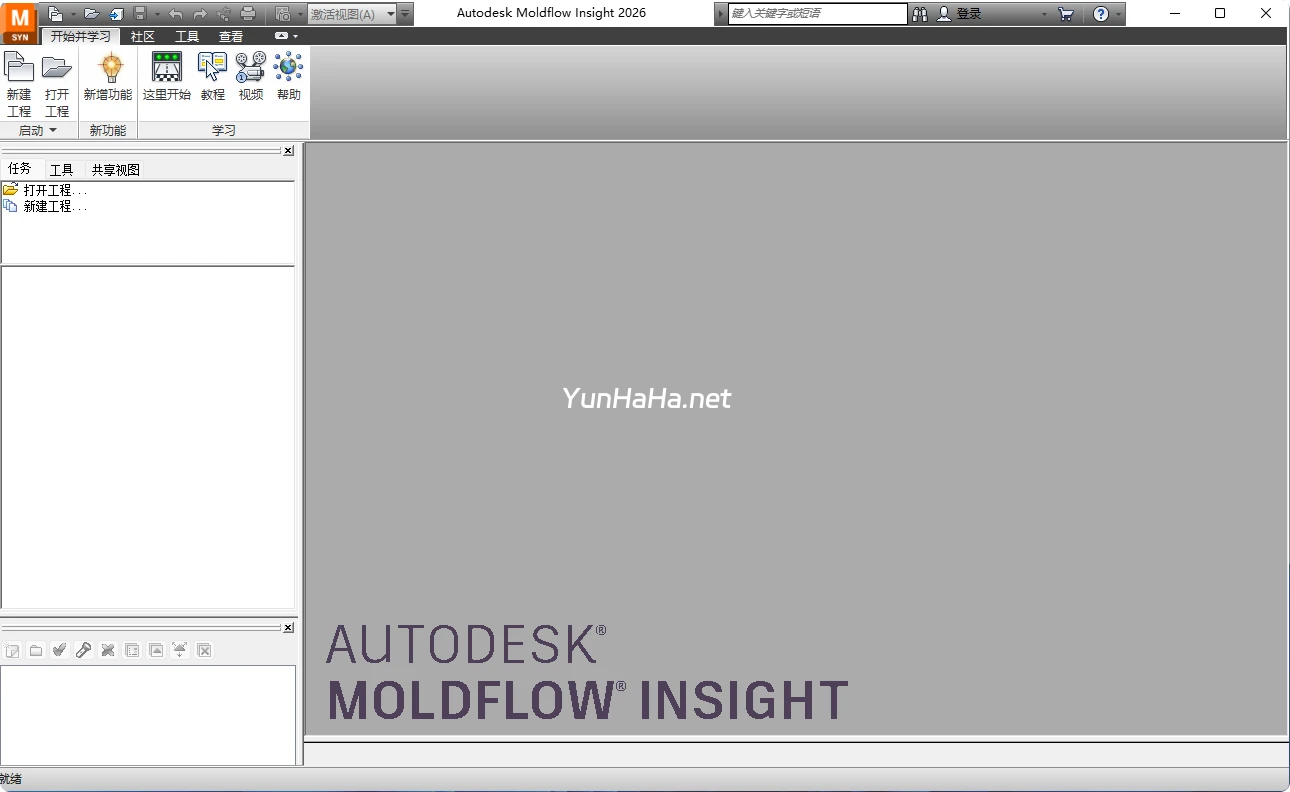Click the Import icon in quick access toolbar
Viewport: 1290px width, 792px height.
pyautogui.click(x=116, y=14)
